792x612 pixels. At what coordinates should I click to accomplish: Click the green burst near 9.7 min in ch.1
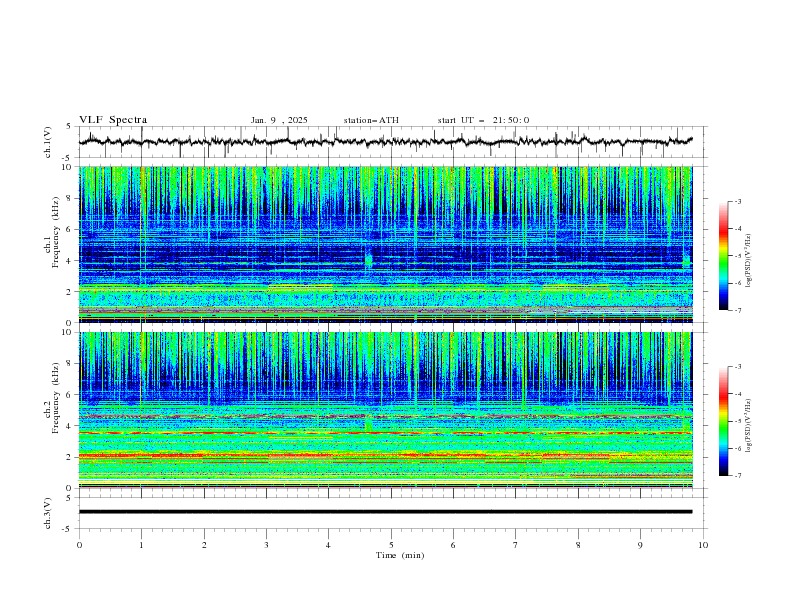(686, 261)
